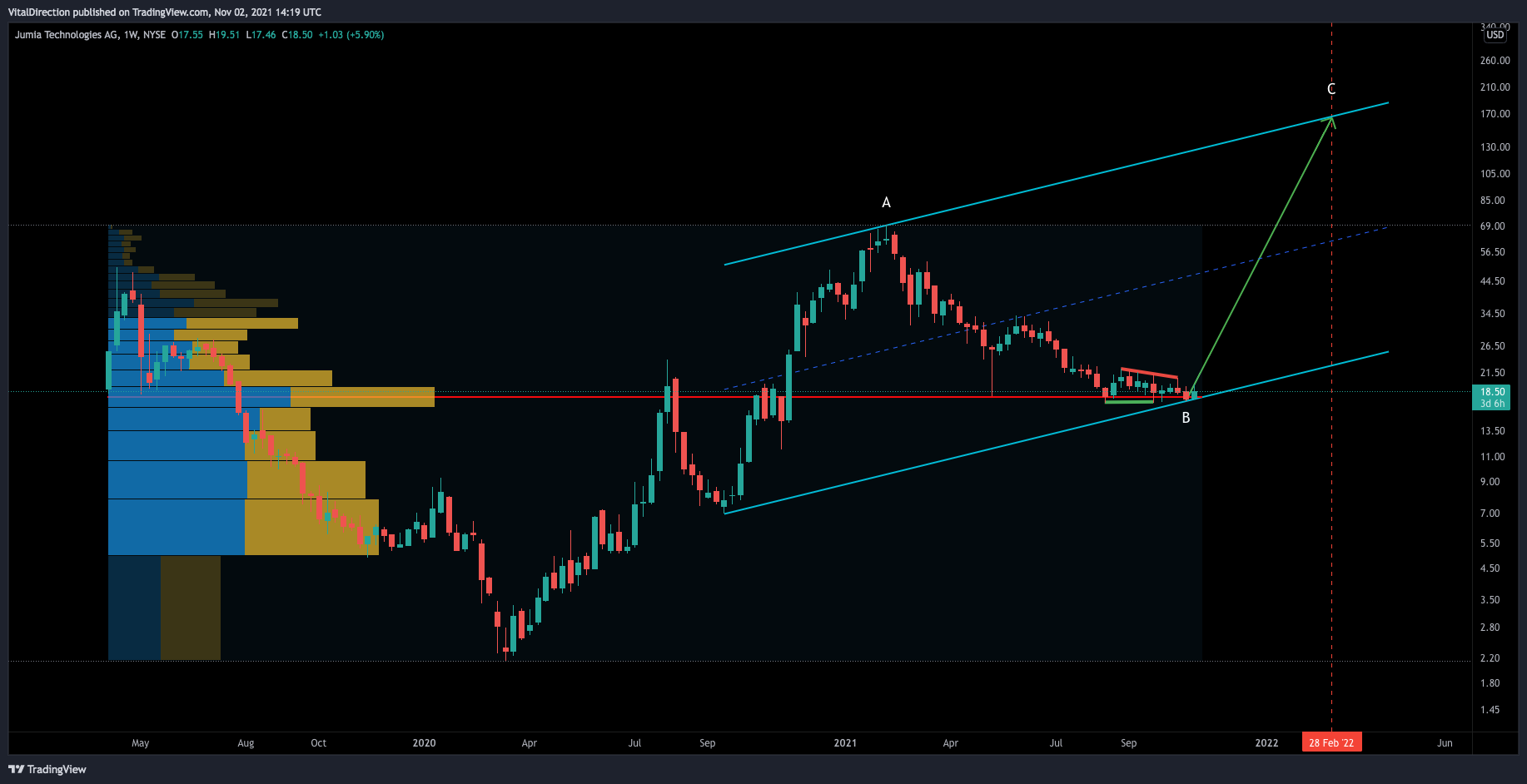Screen dimensions: 1527x784
Task: Click the 1.80 price axis label
Action: pos(1490,683)
